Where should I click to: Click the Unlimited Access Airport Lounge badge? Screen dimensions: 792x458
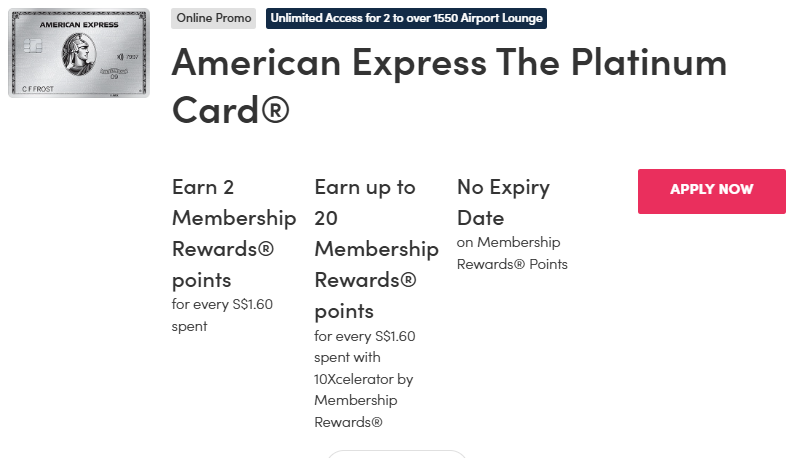pos(406,18)
